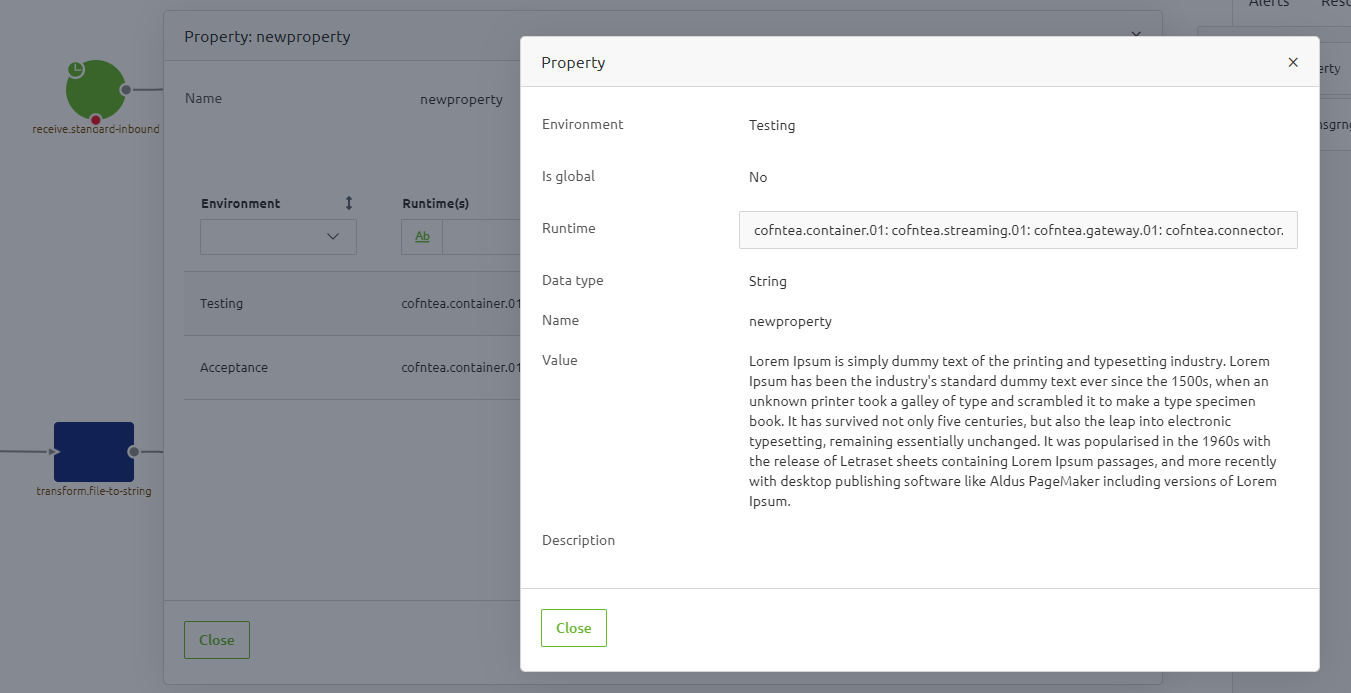The image size is (1351, 693).
Task: Click the Runtime value field
Action: [x=1017, y=230]
